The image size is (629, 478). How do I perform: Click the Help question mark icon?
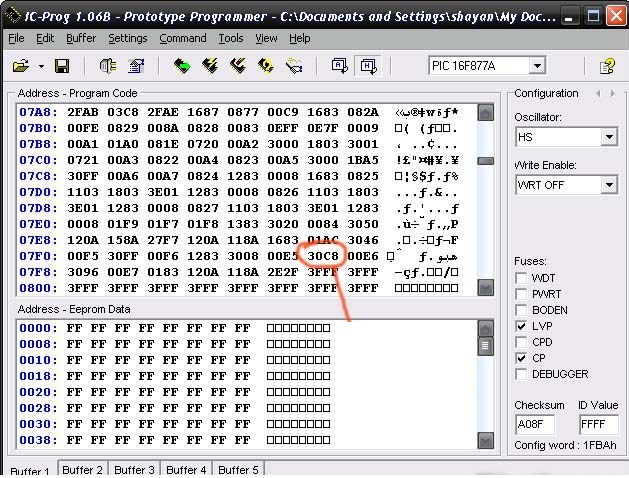606,66
